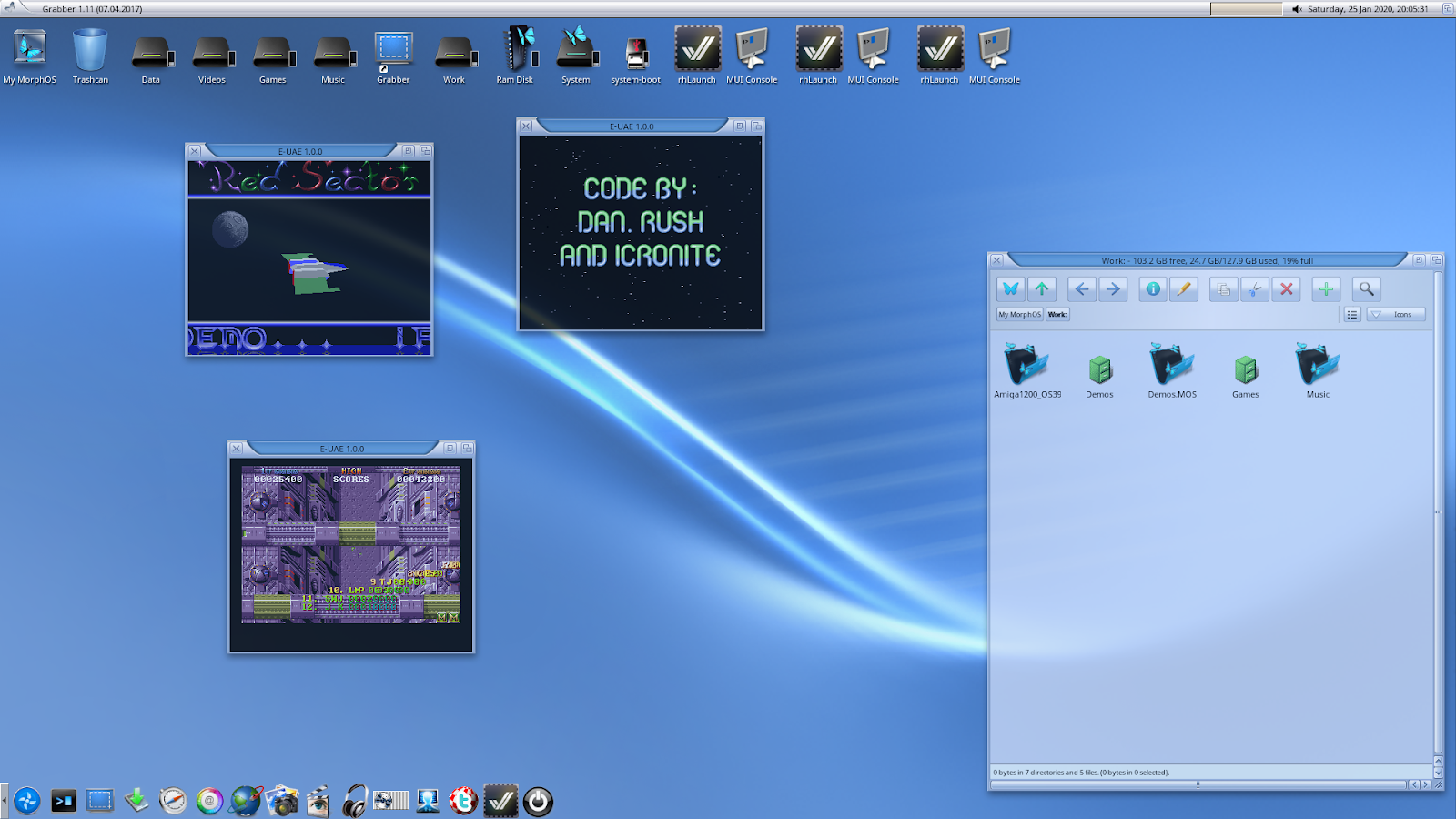
Task: Go to My MorphOS root via butterfly button
Action: pyautogui.click(x=1011, y=289)
